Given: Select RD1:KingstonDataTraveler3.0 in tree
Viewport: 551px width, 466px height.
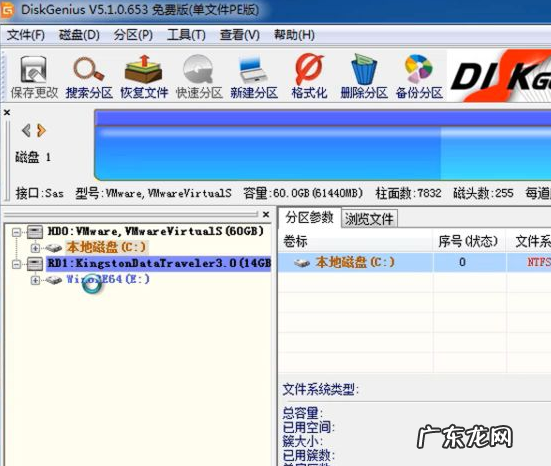Looking at the screenshot, I should click(x=159, y=263).
